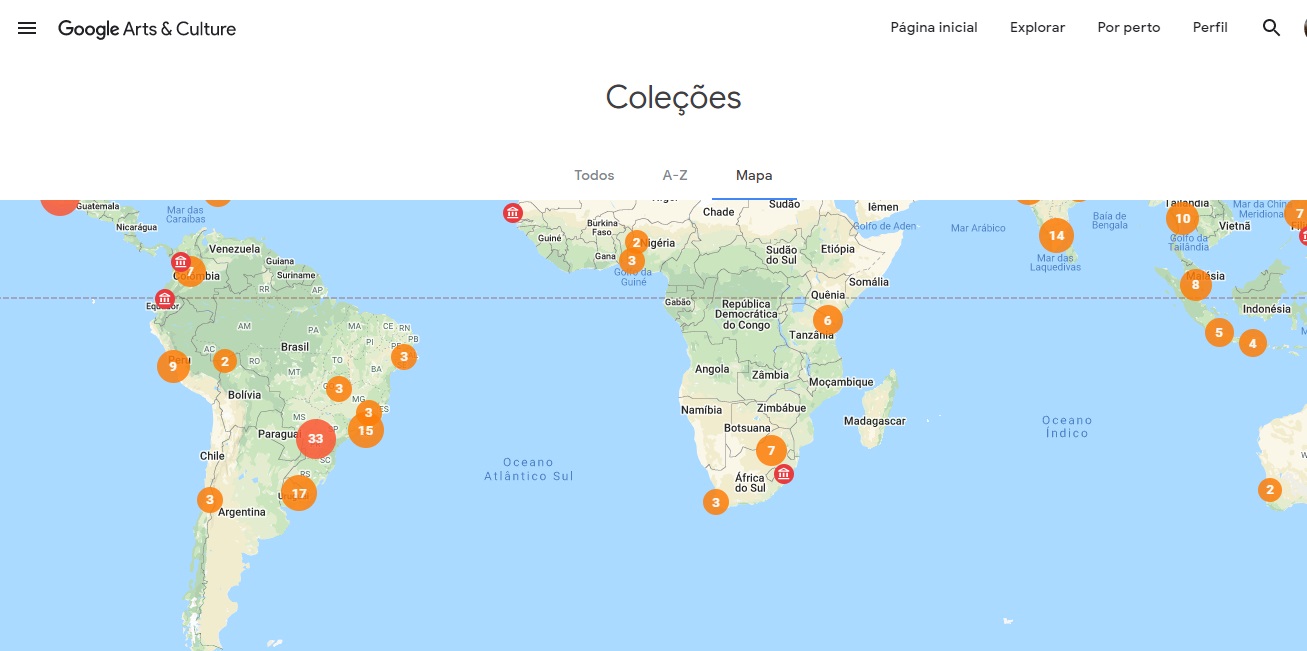The image size is (1307, 651).
Task: Click the Madagascar map label
Action: pos(875,421)
